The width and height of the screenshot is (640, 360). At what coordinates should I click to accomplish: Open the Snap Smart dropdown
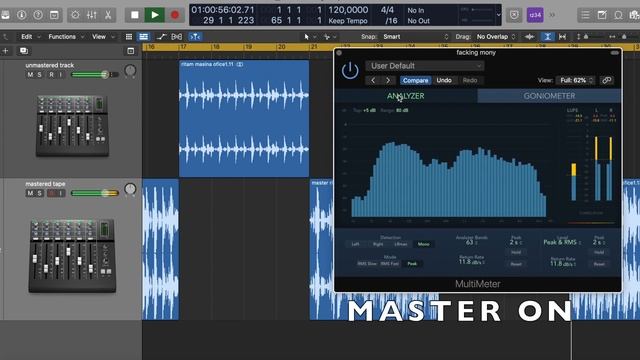(416, 37)
